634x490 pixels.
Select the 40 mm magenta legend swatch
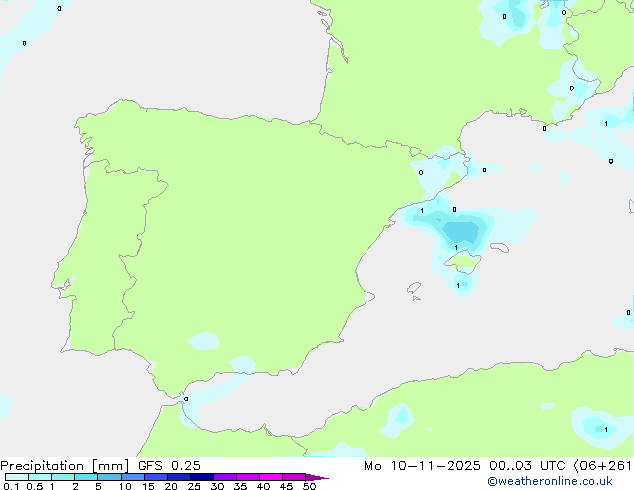coord(271,477)
